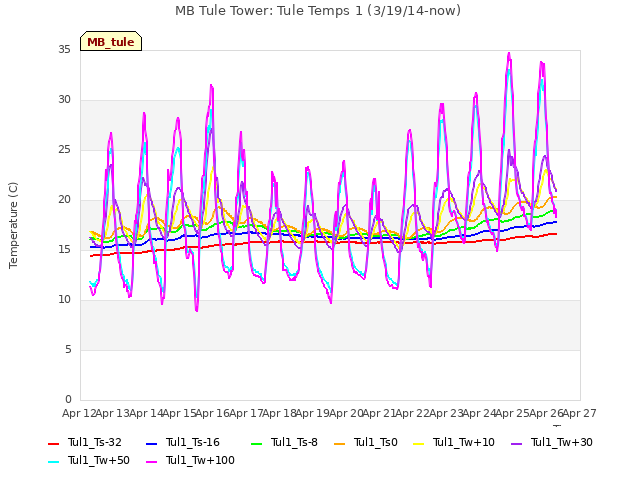The height and width of the screenshot is (480, 640).
Task: Click the Apr 27 x-axis date label
Action: pos(580,413)
